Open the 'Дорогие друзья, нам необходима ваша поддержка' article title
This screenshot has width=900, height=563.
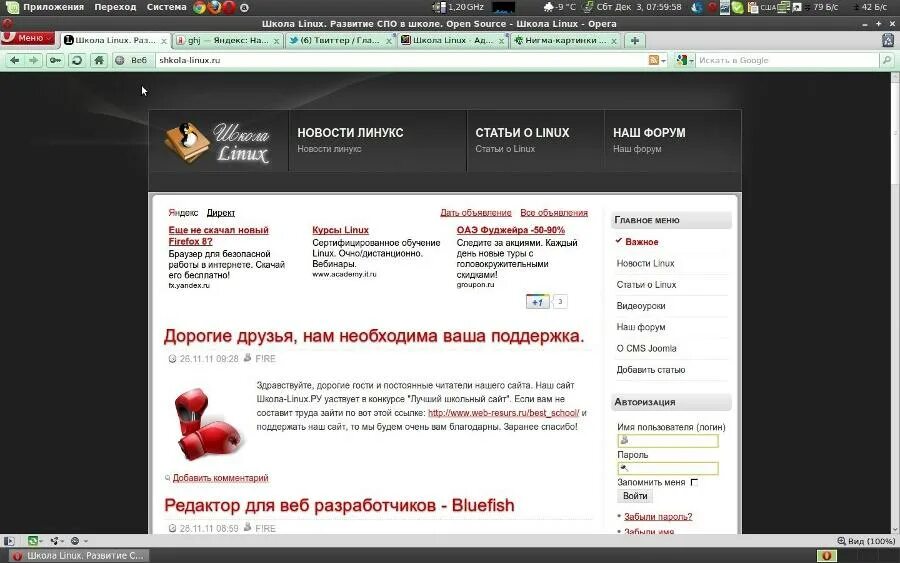[374, 336]
